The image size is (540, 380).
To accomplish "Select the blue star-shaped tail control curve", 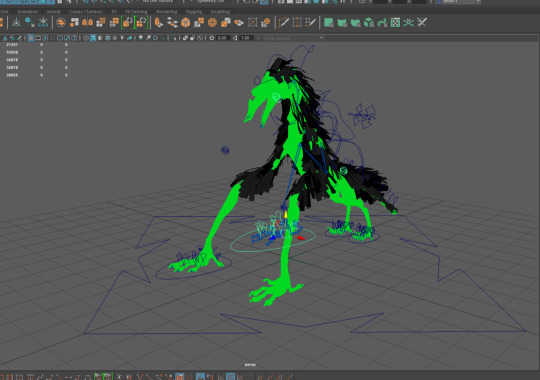I will coord(362,116).
